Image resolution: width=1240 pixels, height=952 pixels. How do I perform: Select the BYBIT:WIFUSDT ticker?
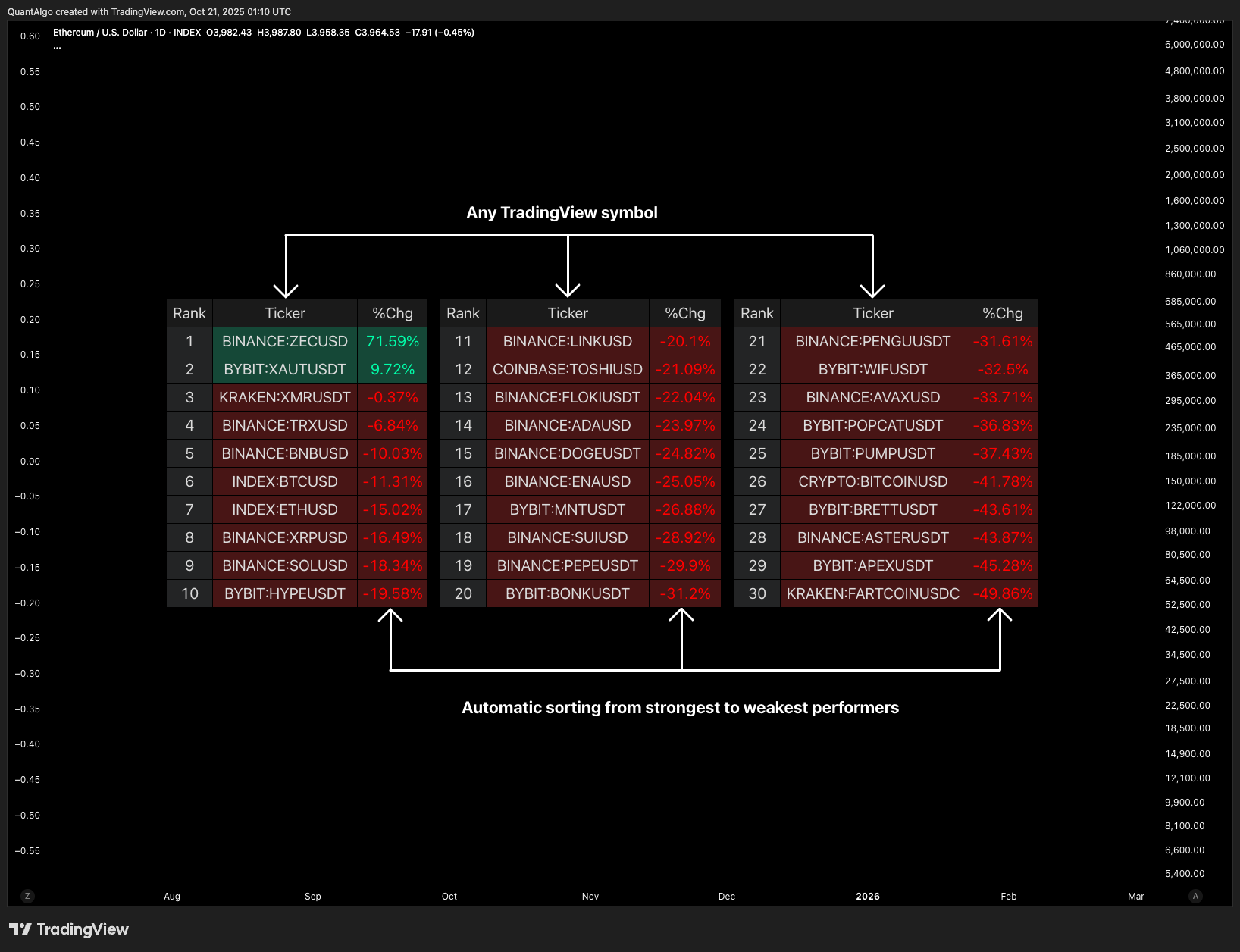click(873, 369)
